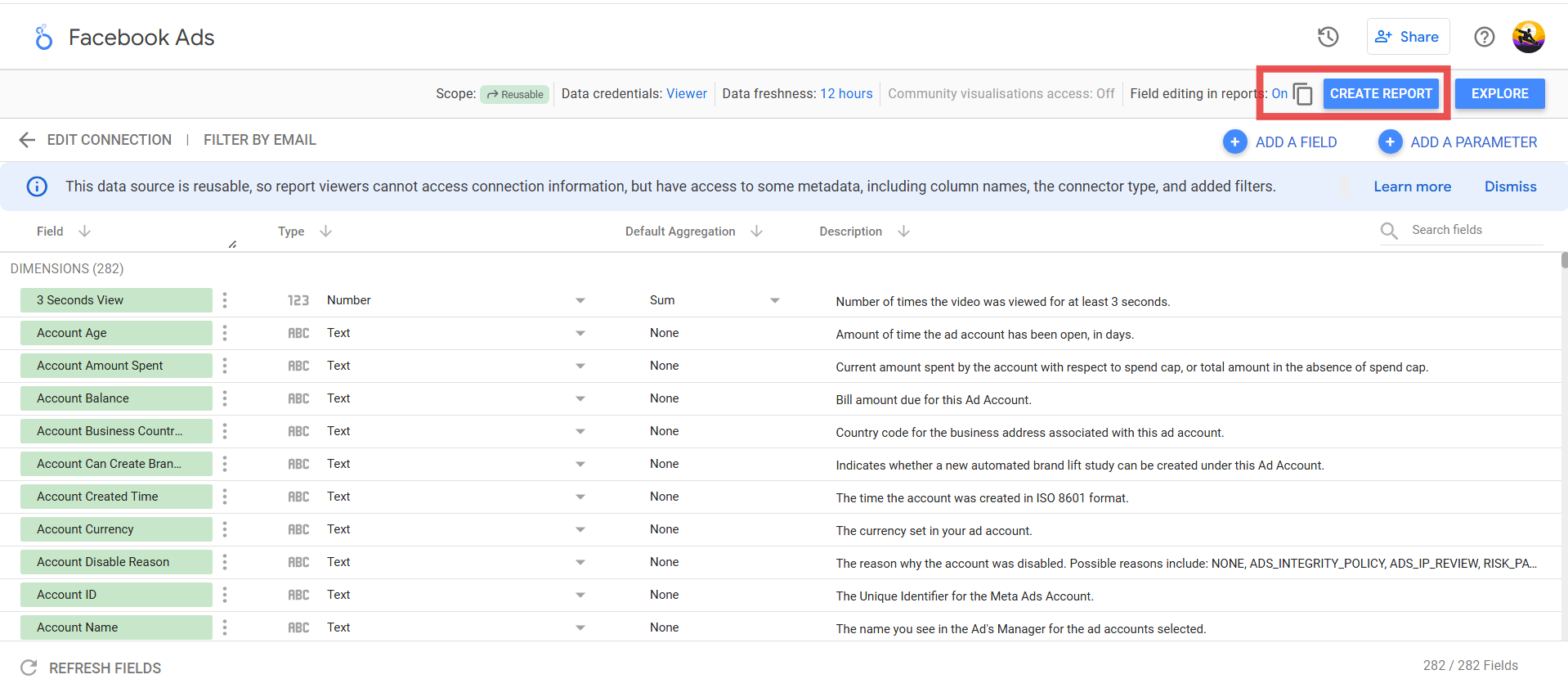
Task: Open more options for 3 Seconds View
Action: point(225,300)
